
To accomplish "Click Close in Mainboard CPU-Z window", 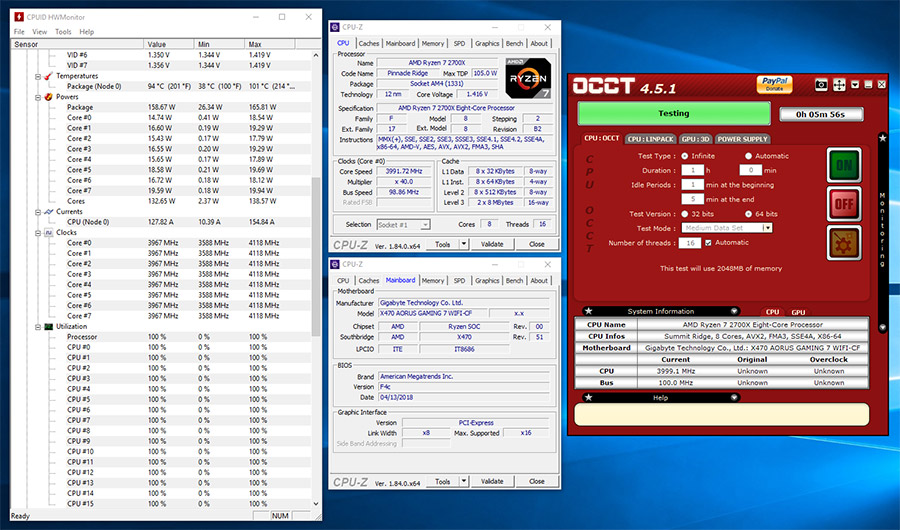I will 537,481.
